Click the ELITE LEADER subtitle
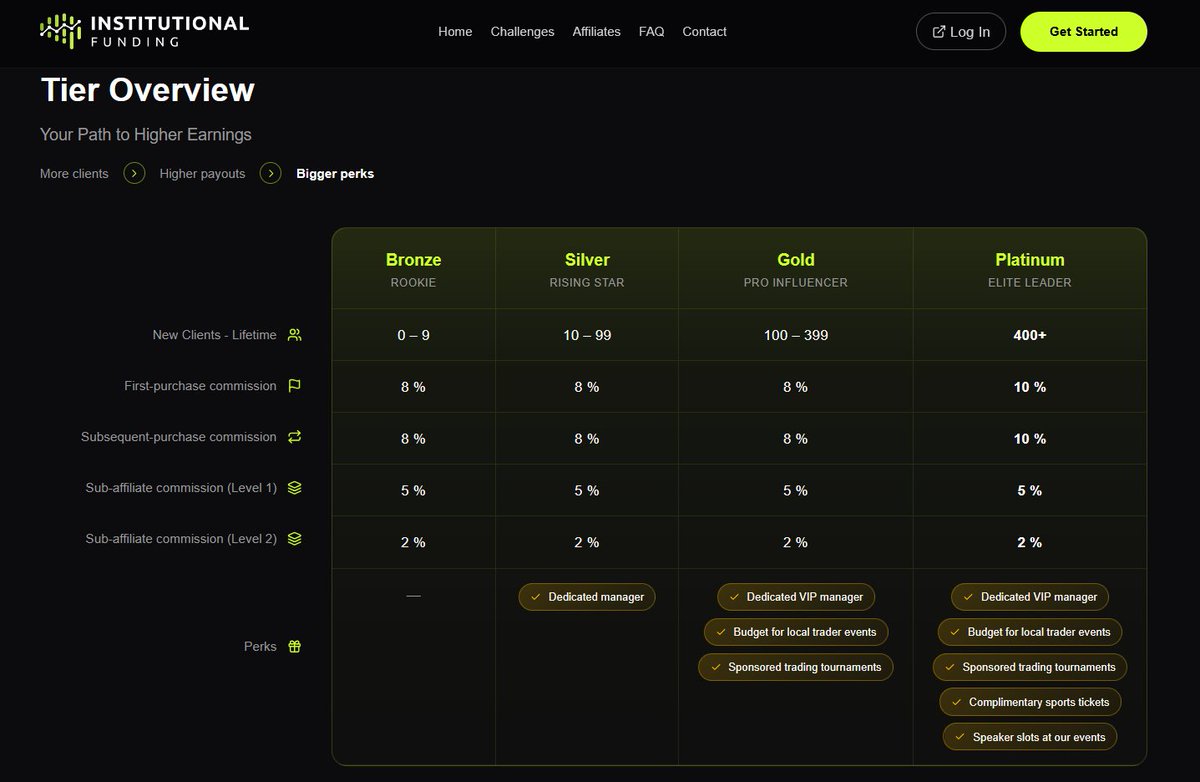The width and height of the screenshot is (1200, 782). pos(1030,283)
